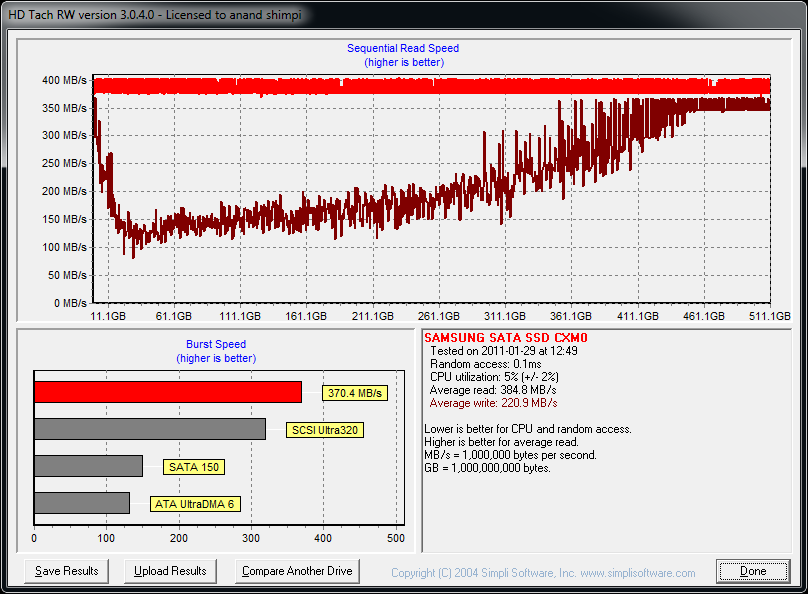The width and height of the screenshot is (808, 594).
Task: Click the Burst Speed chart title
Action: coord(216,344)
